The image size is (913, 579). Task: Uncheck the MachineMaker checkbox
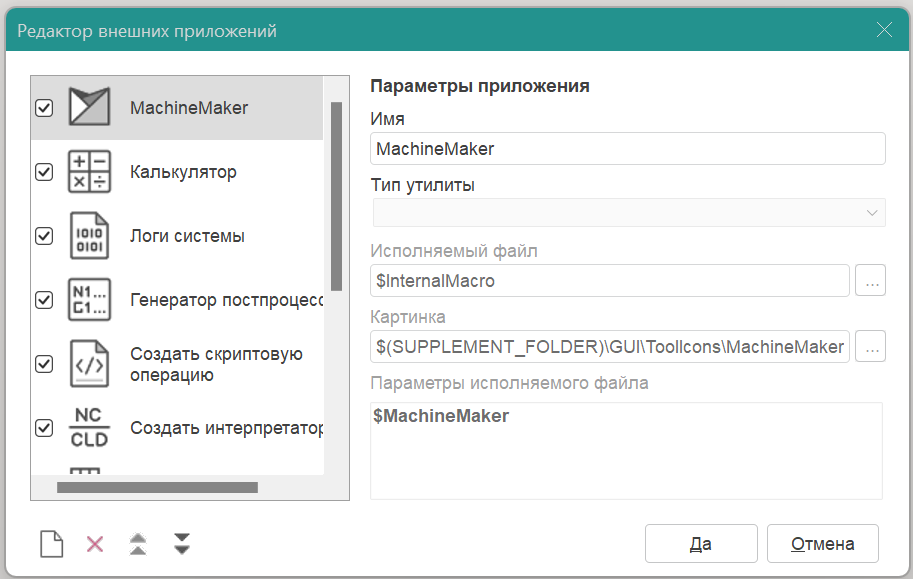coord(44,108)
